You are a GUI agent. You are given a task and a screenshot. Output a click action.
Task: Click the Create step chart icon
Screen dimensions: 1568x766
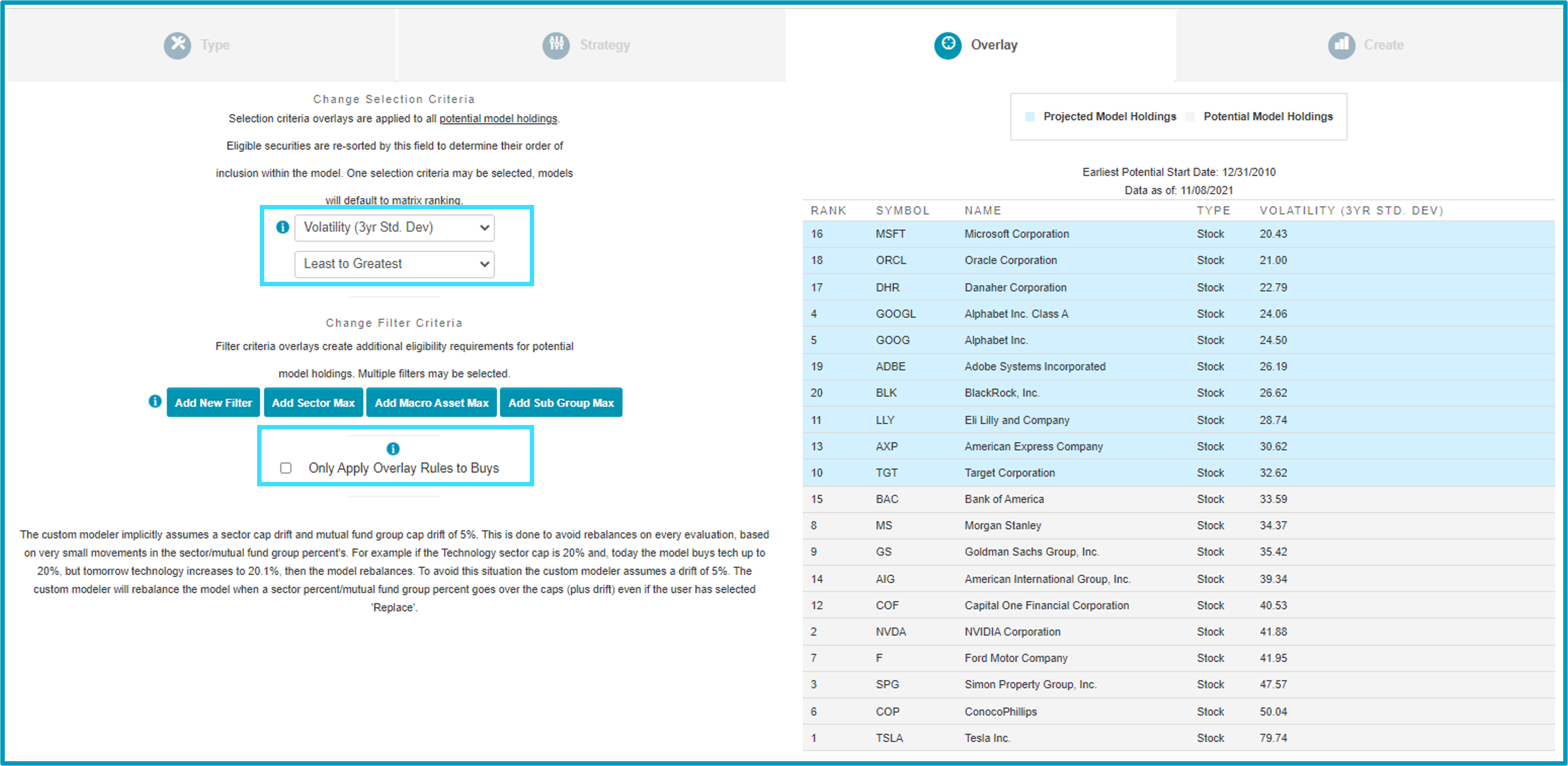1341,45
